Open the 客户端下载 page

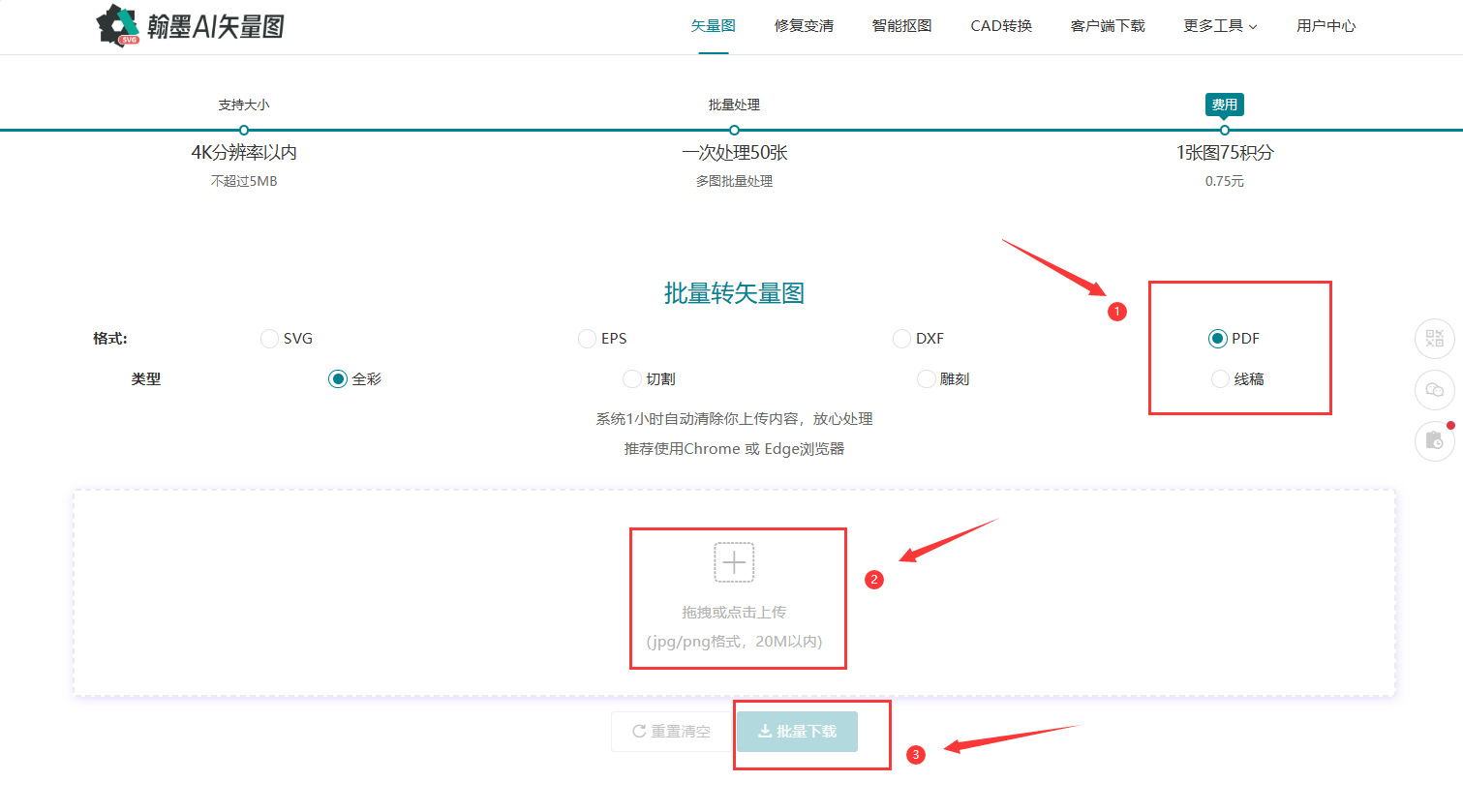coord(1108,26)
